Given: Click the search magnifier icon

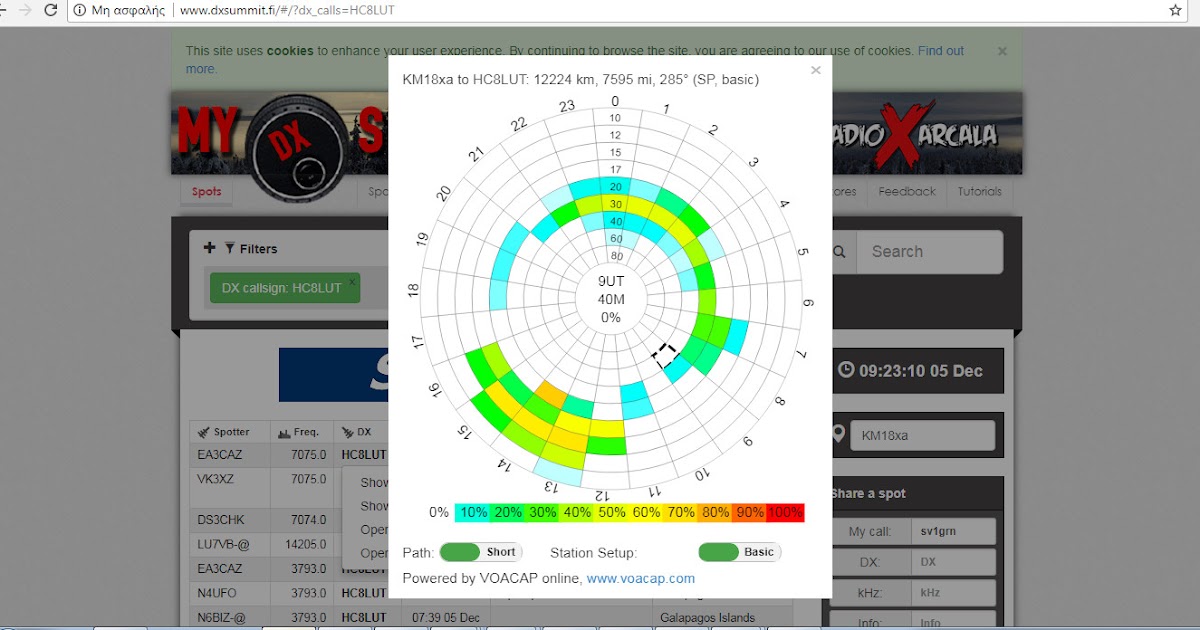Looking at the screenshot, I should [839, 252].
